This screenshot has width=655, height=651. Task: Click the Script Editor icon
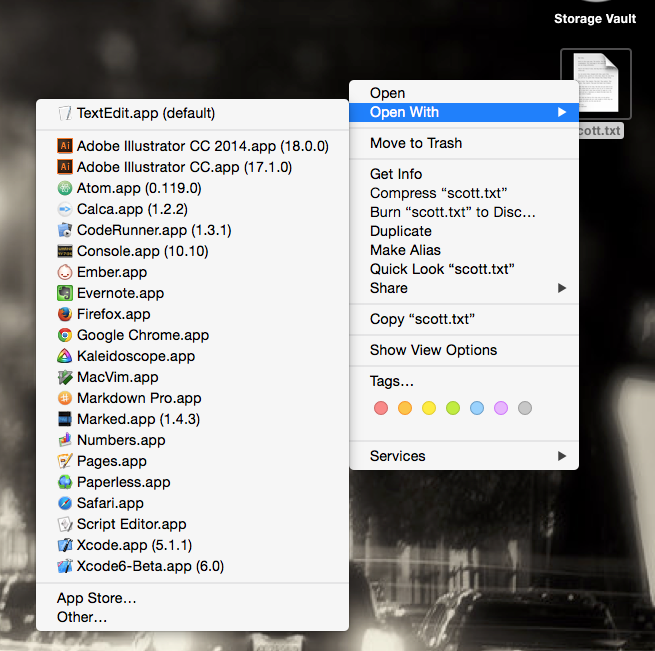tap(65, 524)
